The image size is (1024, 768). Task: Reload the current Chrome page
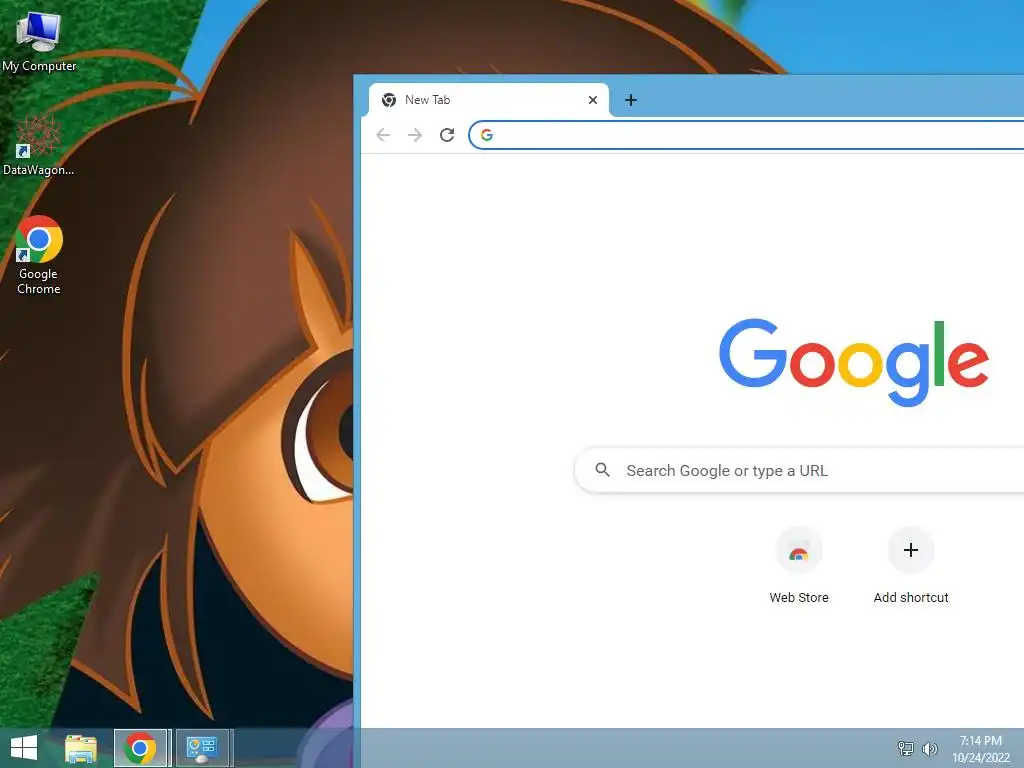447,135
